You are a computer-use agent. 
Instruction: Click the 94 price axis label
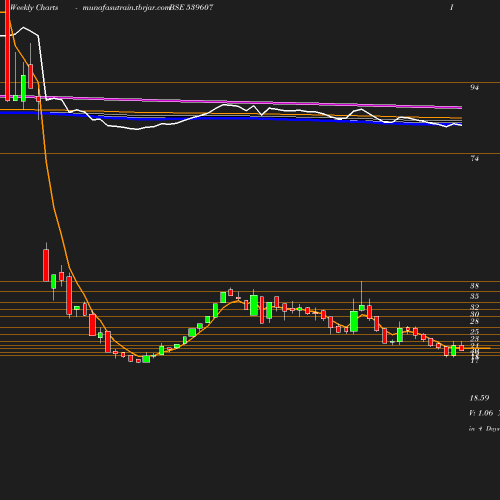pyautogui.click(x=474, y=87)
